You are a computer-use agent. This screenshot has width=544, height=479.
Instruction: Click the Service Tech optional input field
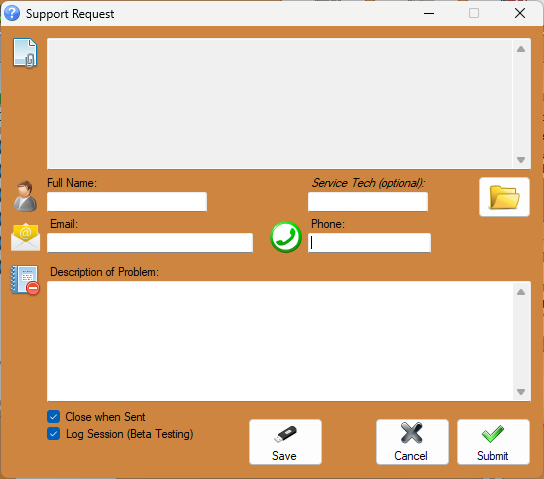pos(368,202)
